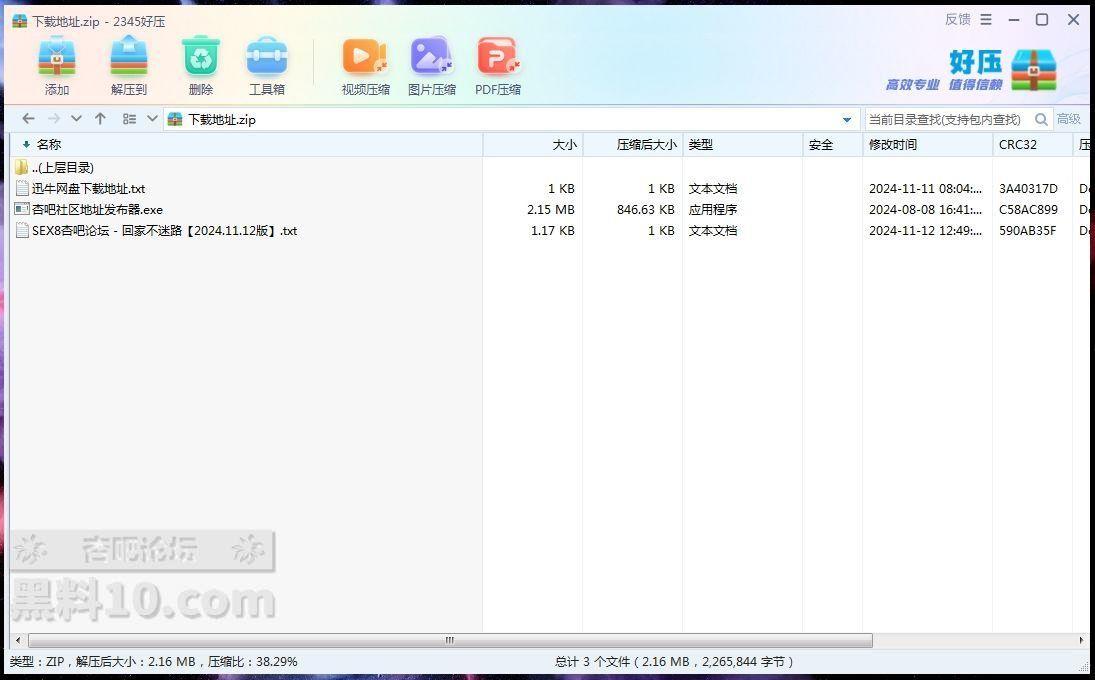Click the title bar app icon
1095x680 pixels.
pyautogui.click(x=20, y=21)
